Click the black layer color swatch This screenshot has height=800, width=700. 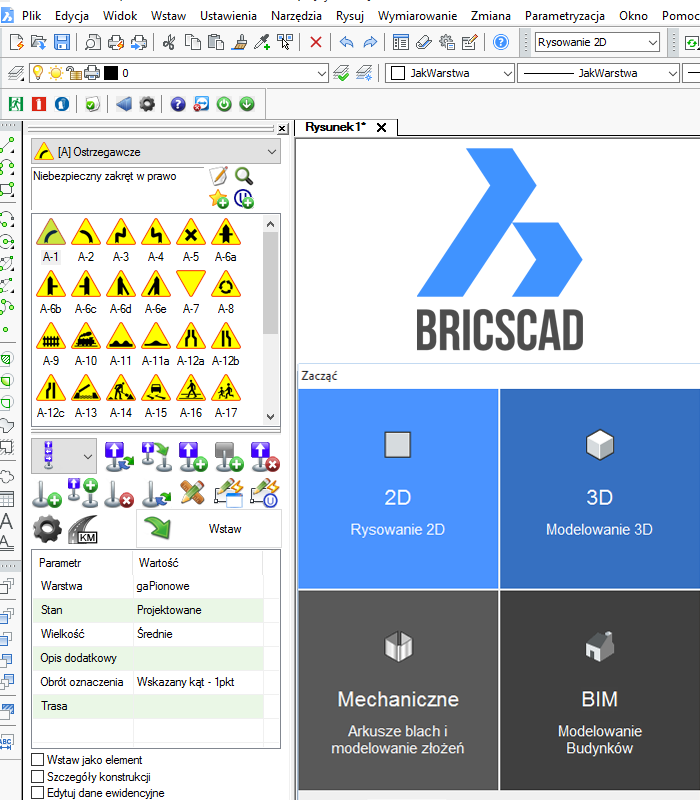click(x=111, y=73)
